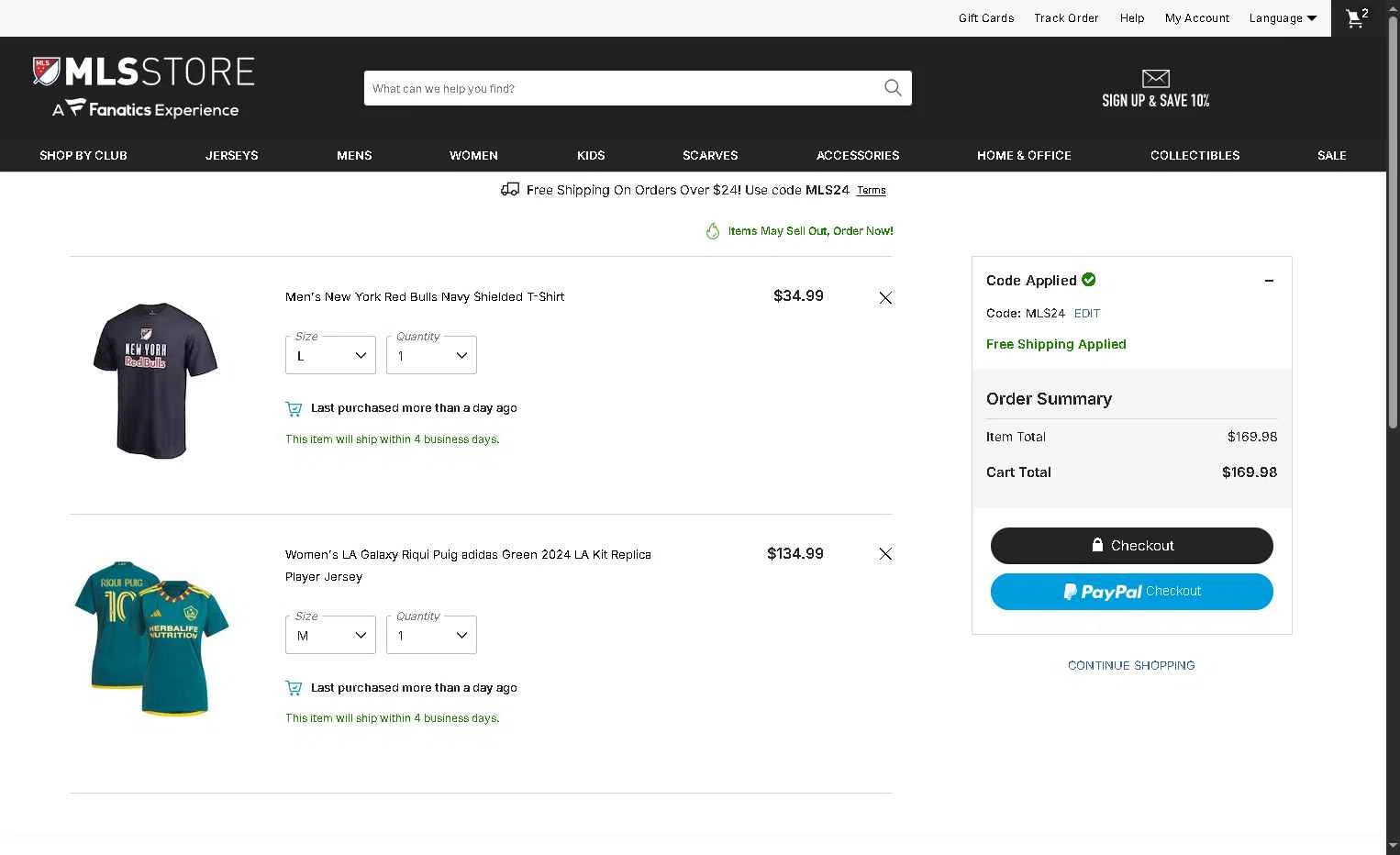Click cart icon beside LA Galaxy last purchased note
Screen dimensions: 1400x855
294,688
